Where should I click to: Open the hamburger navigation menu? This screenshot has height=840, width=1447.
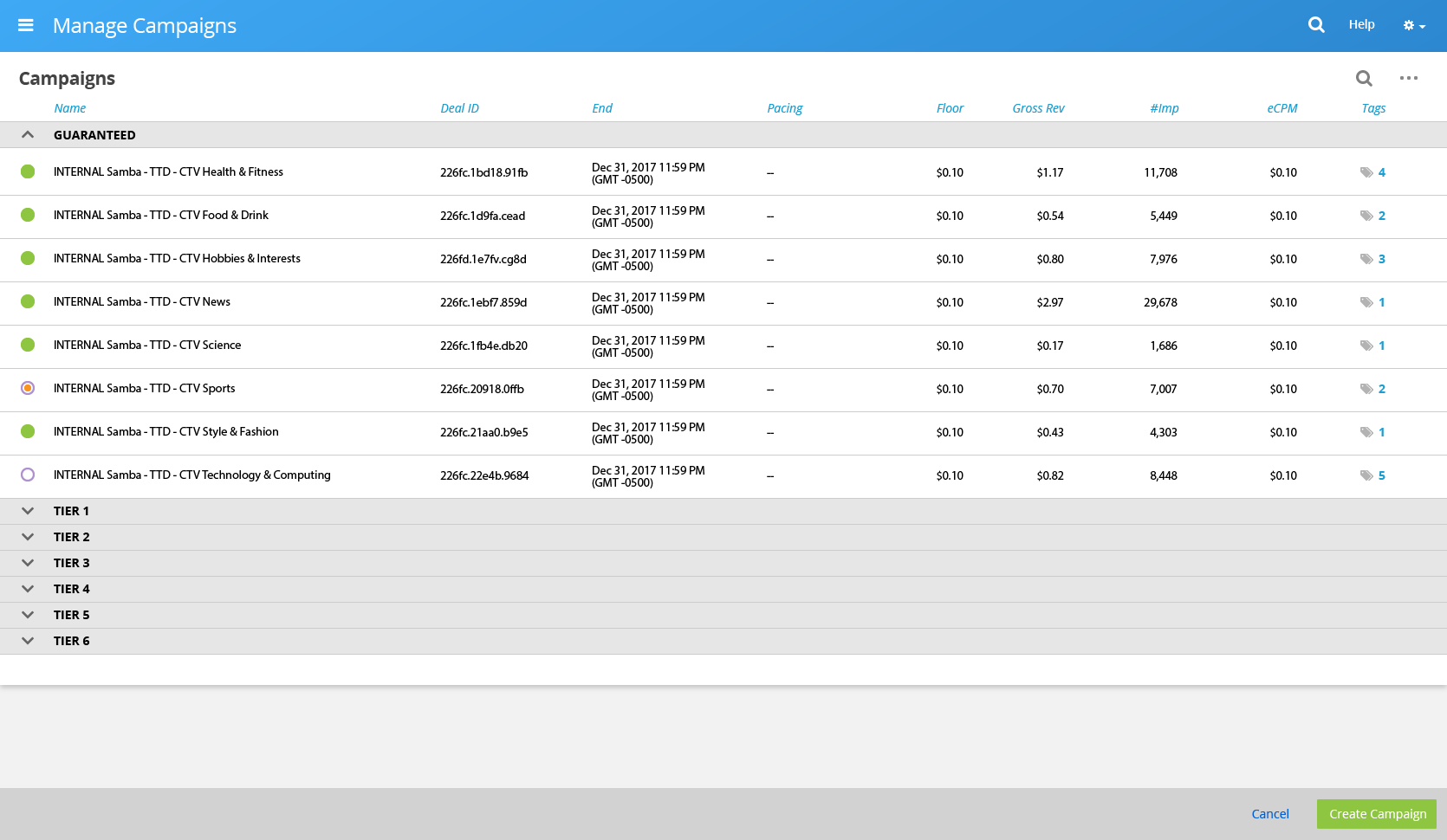(26, 25)
